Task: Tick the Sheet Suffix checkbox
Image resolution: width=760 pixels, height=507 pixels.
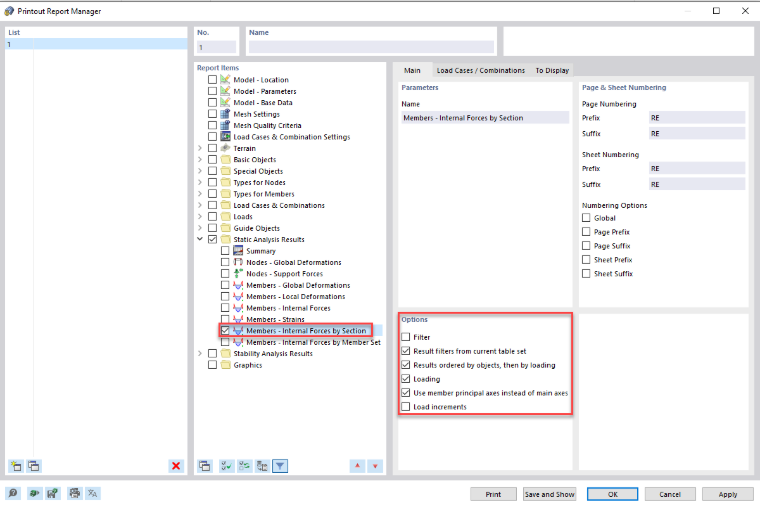Action: pyautogui.click(x=586, y=273)
